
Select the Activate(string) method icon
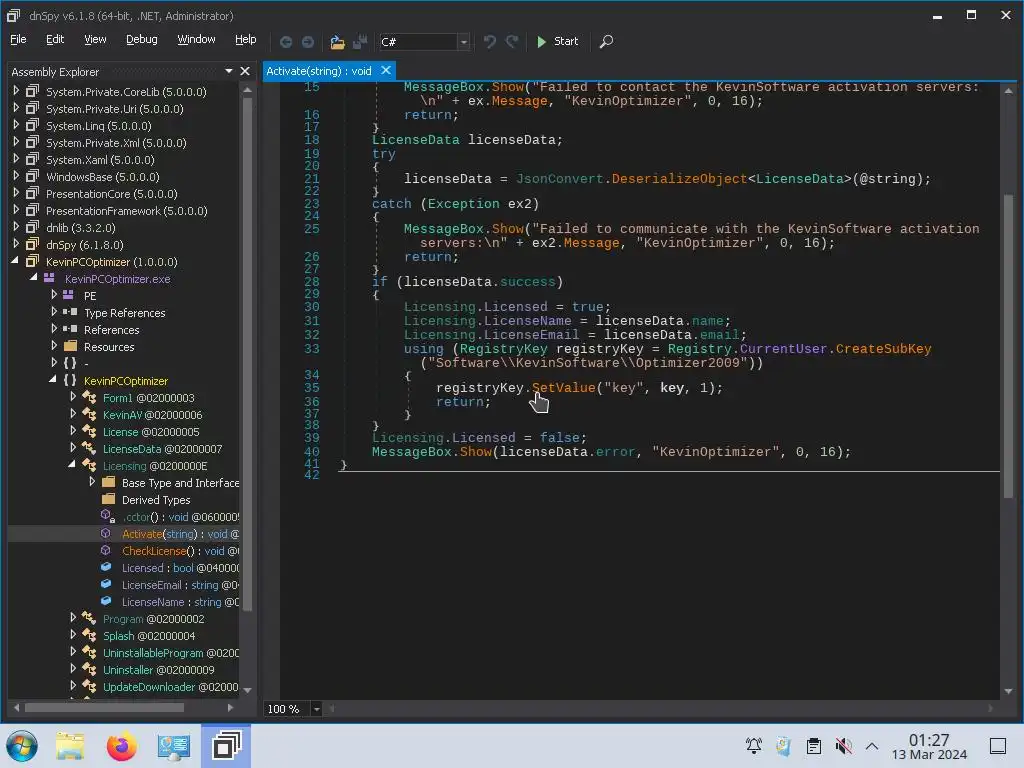click(106, 533)
